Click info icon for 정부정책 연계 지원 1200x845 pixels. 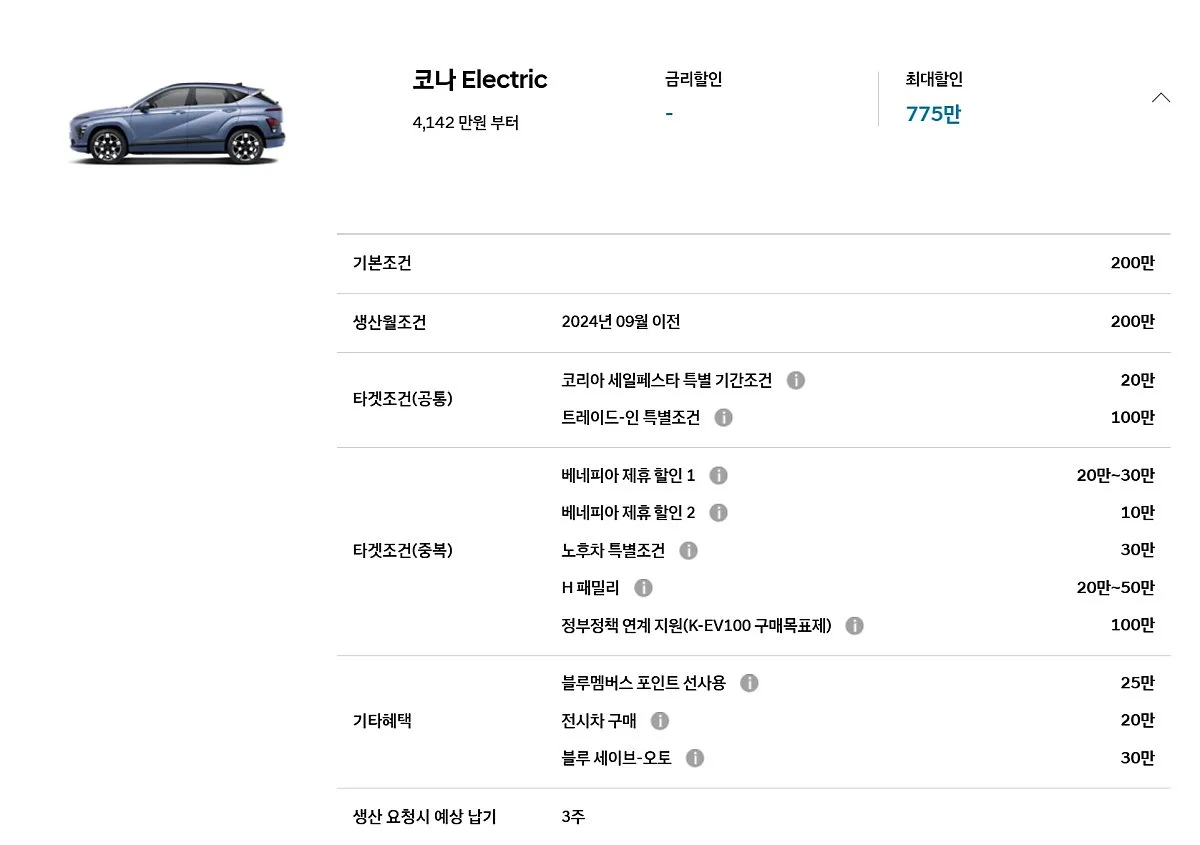click(854, 625)
